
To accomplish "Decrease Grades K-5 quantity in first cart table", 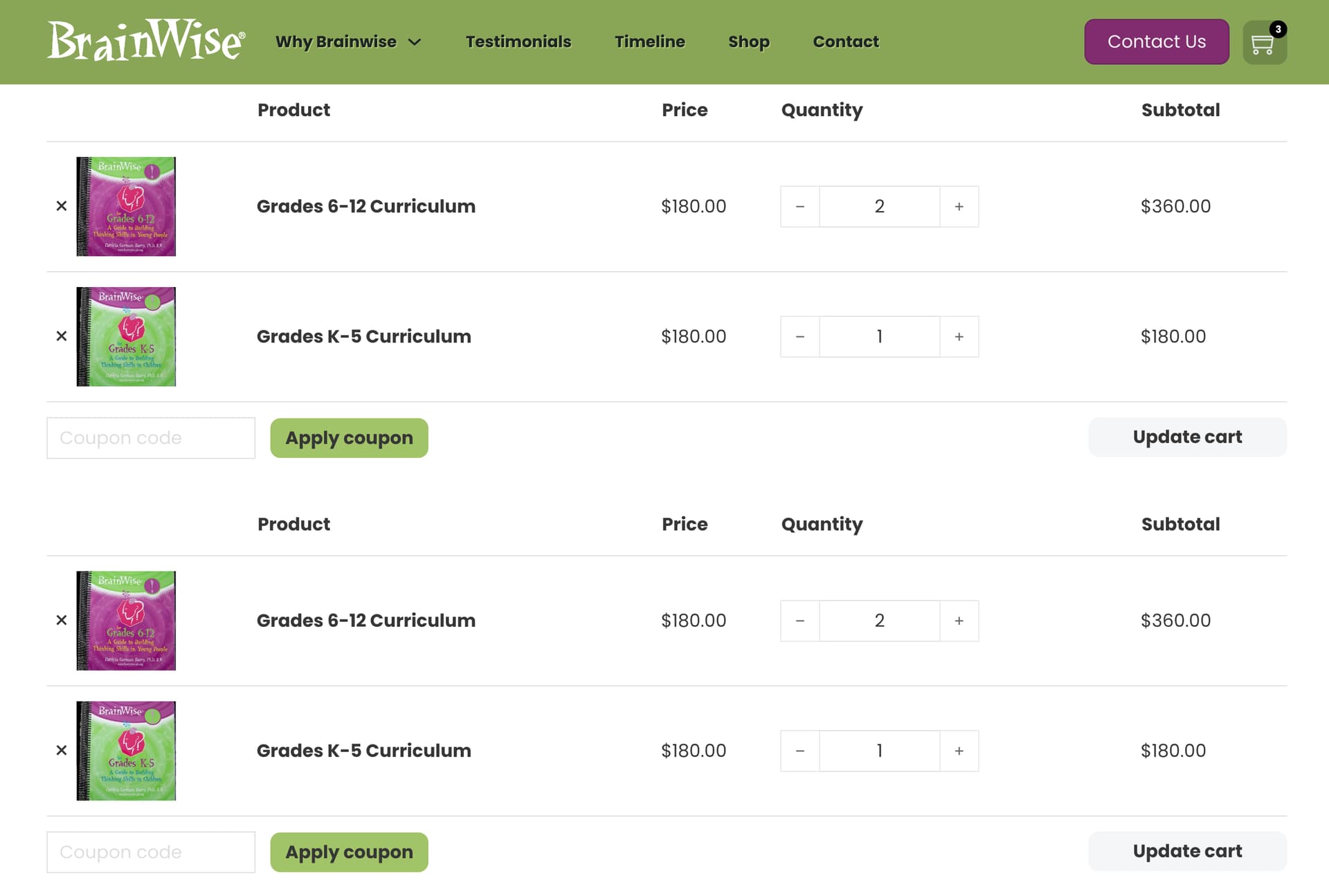I will (800, 336).
